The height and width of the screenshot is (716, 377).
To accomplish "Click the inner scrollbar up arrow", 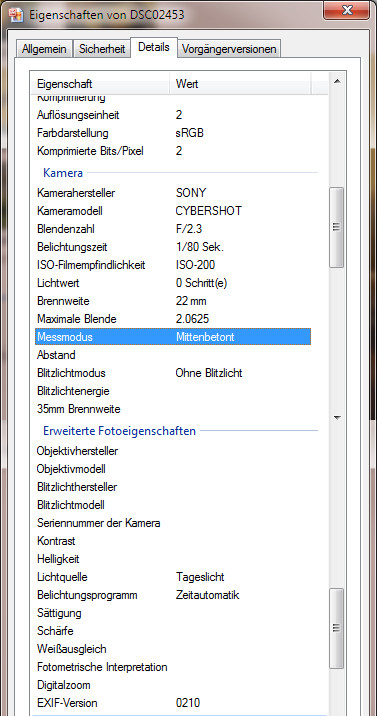I will 336,82.
